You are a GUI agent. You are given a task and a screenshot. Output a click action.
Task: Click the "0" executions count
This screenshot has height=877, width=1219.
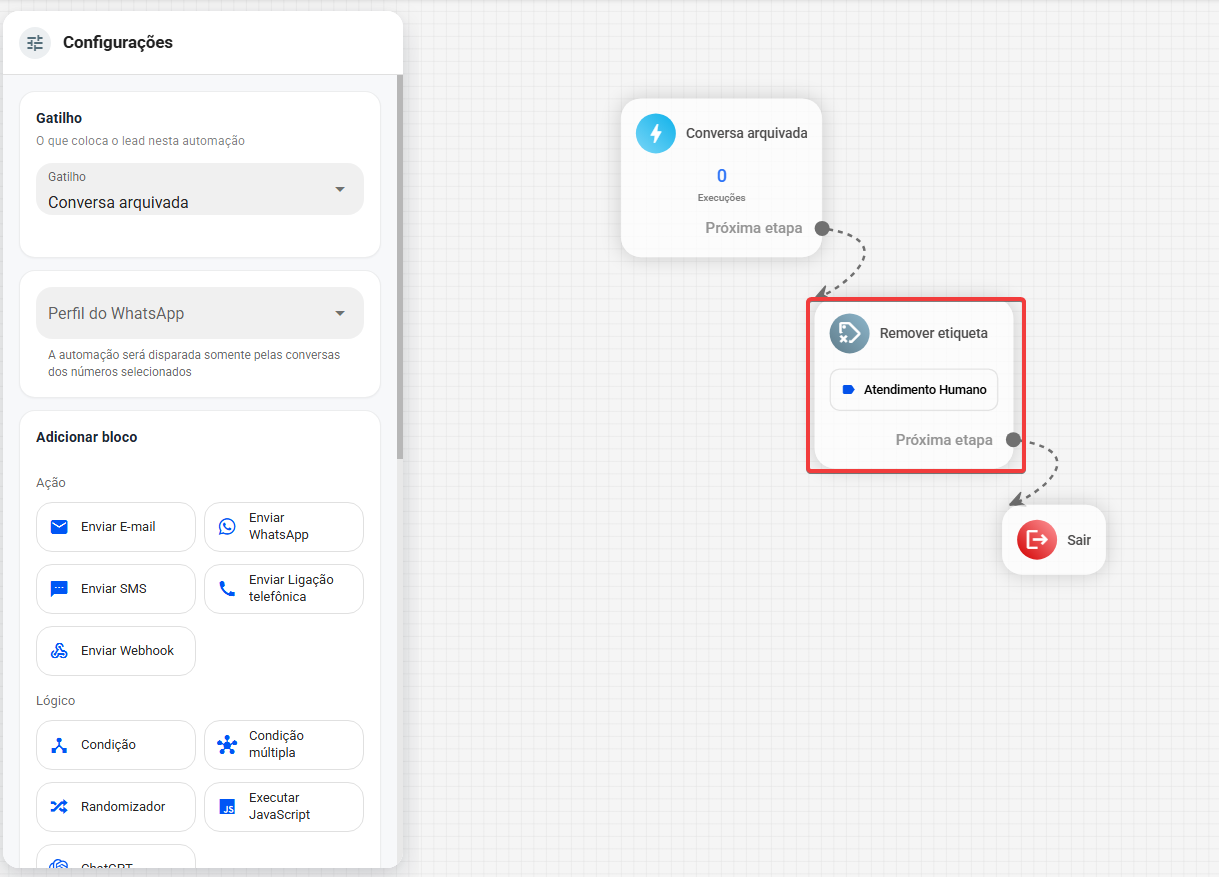pos(722,176)
